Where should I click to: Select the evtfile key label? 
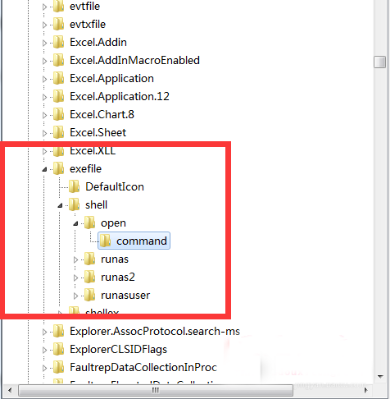(85, 6)
